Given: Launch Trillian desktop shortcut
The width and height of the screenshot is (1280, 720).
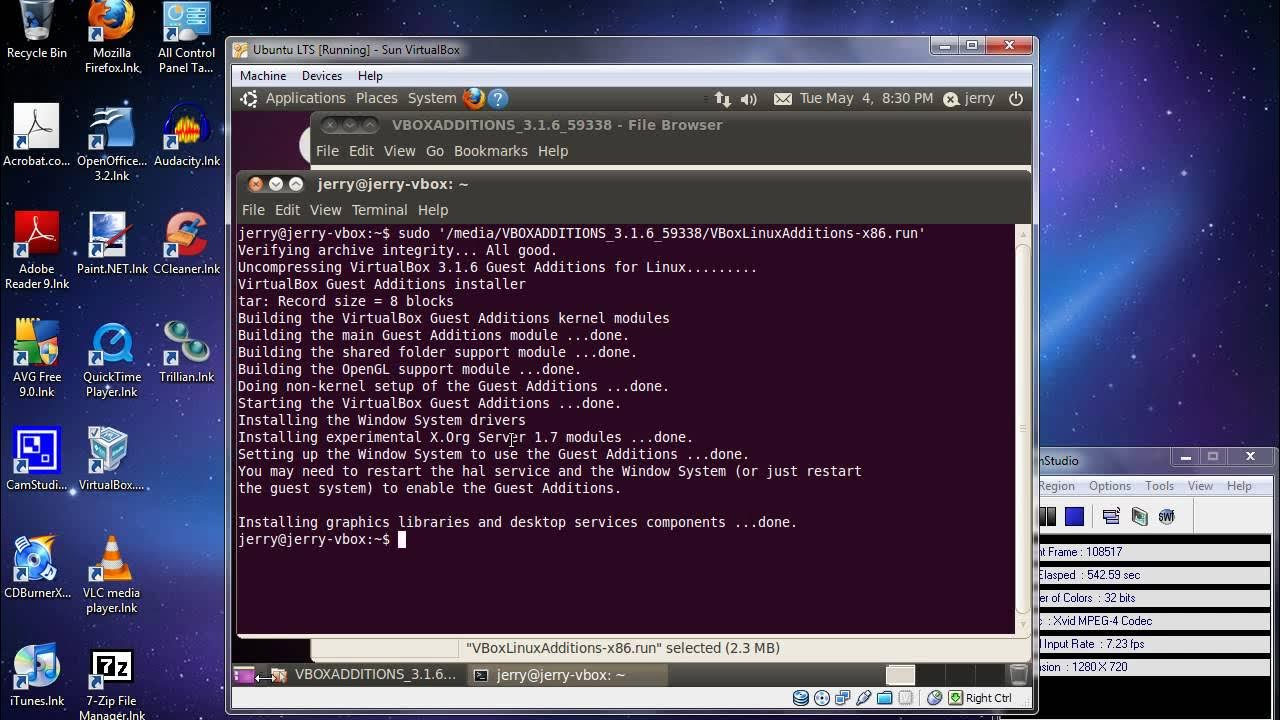Looking at the screenshot, I should [186, 351].
